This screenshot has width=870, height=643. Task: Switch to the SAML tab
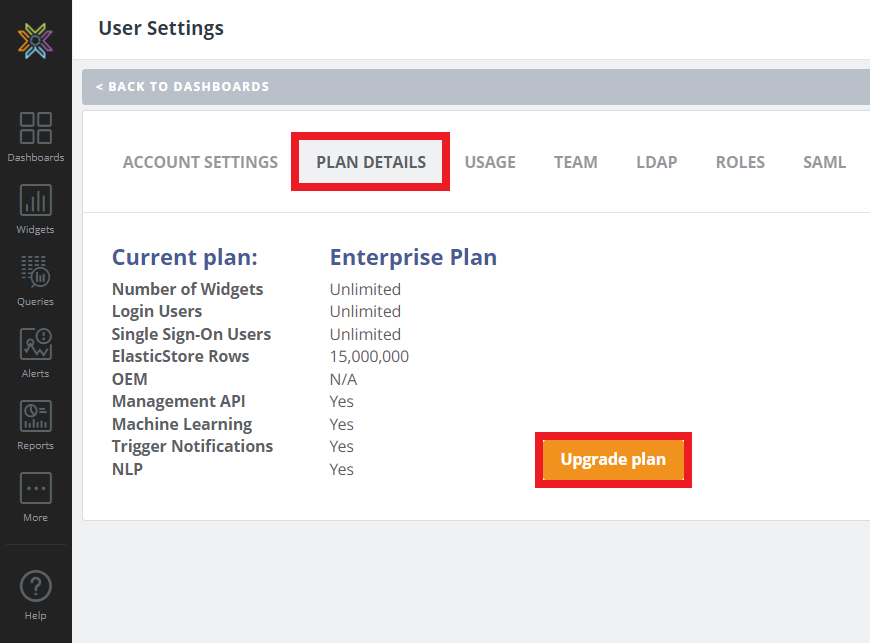(x=824, y=162)
